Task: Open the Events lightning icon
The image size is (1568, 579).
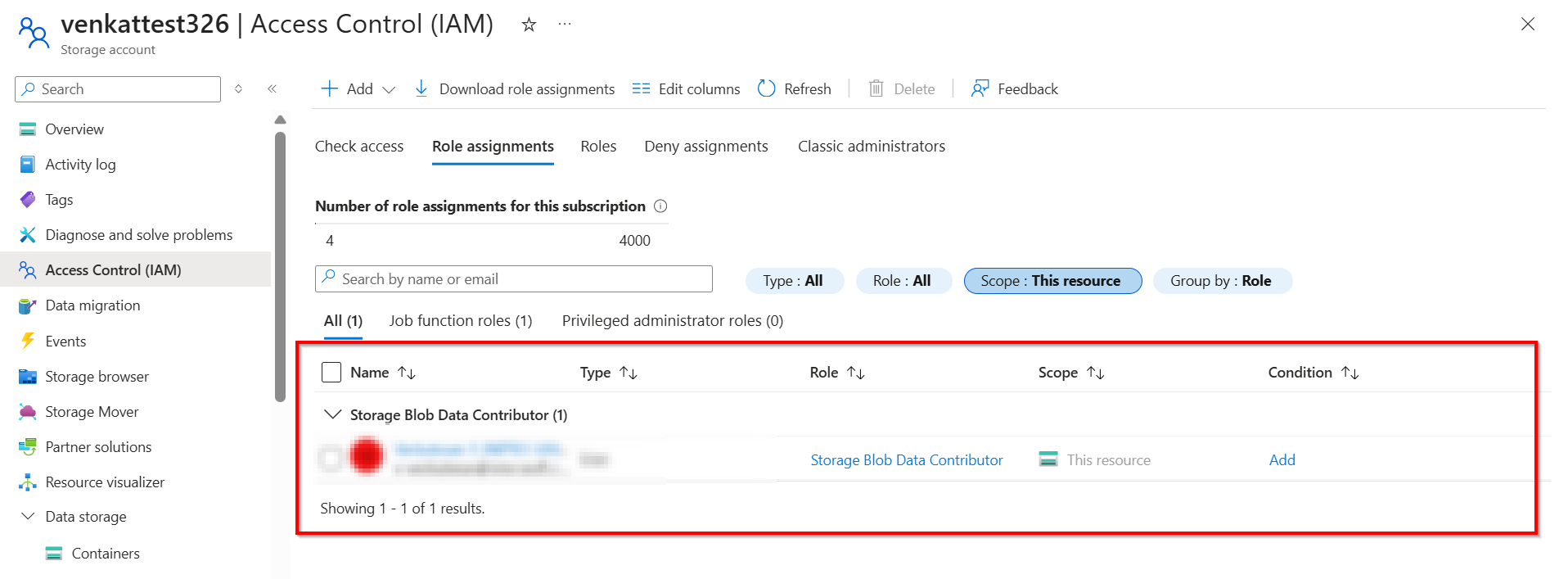Action: click(x=28, y=341)
